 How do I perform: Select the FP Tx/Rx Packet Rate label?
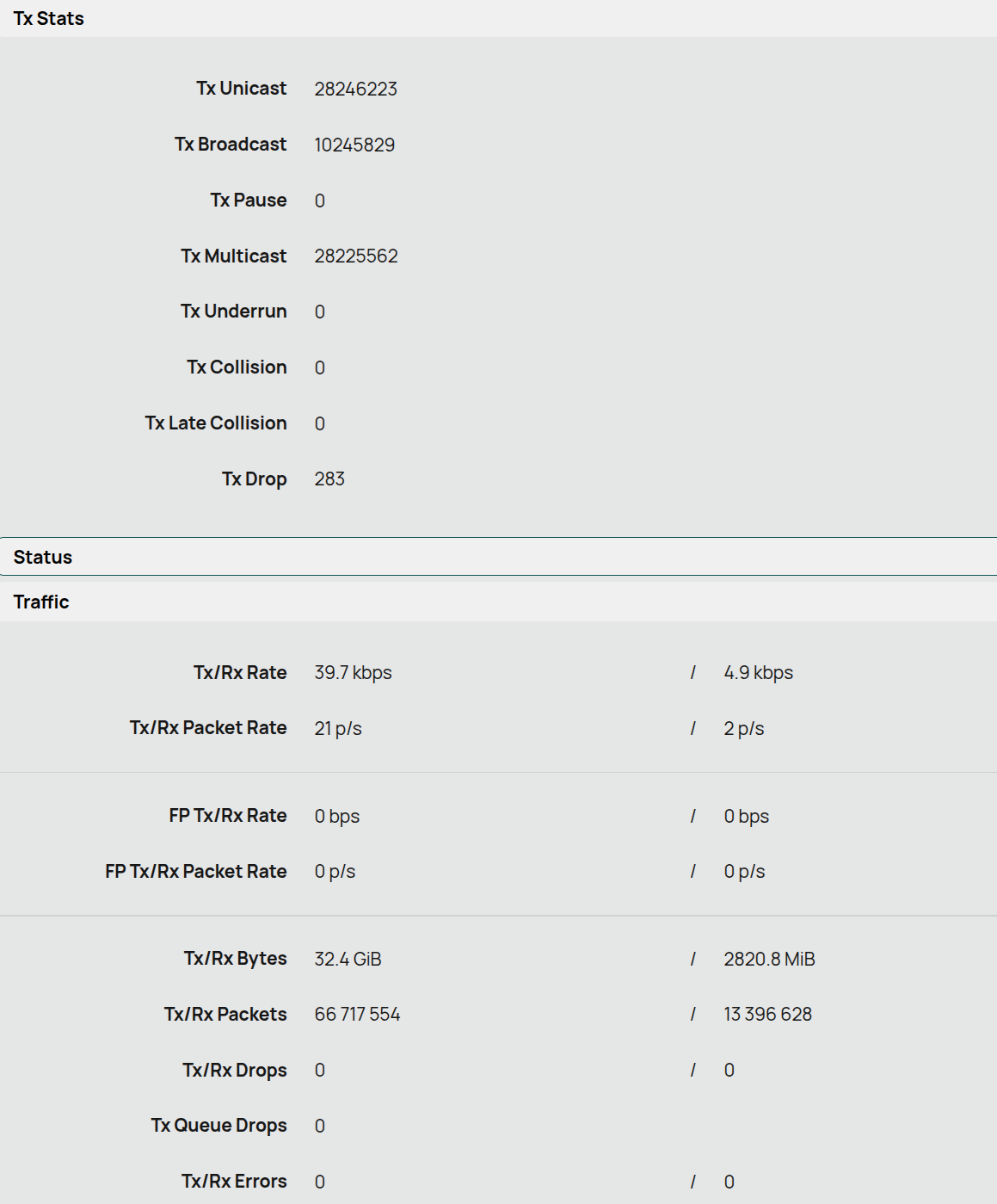click(x=196, y=871)
